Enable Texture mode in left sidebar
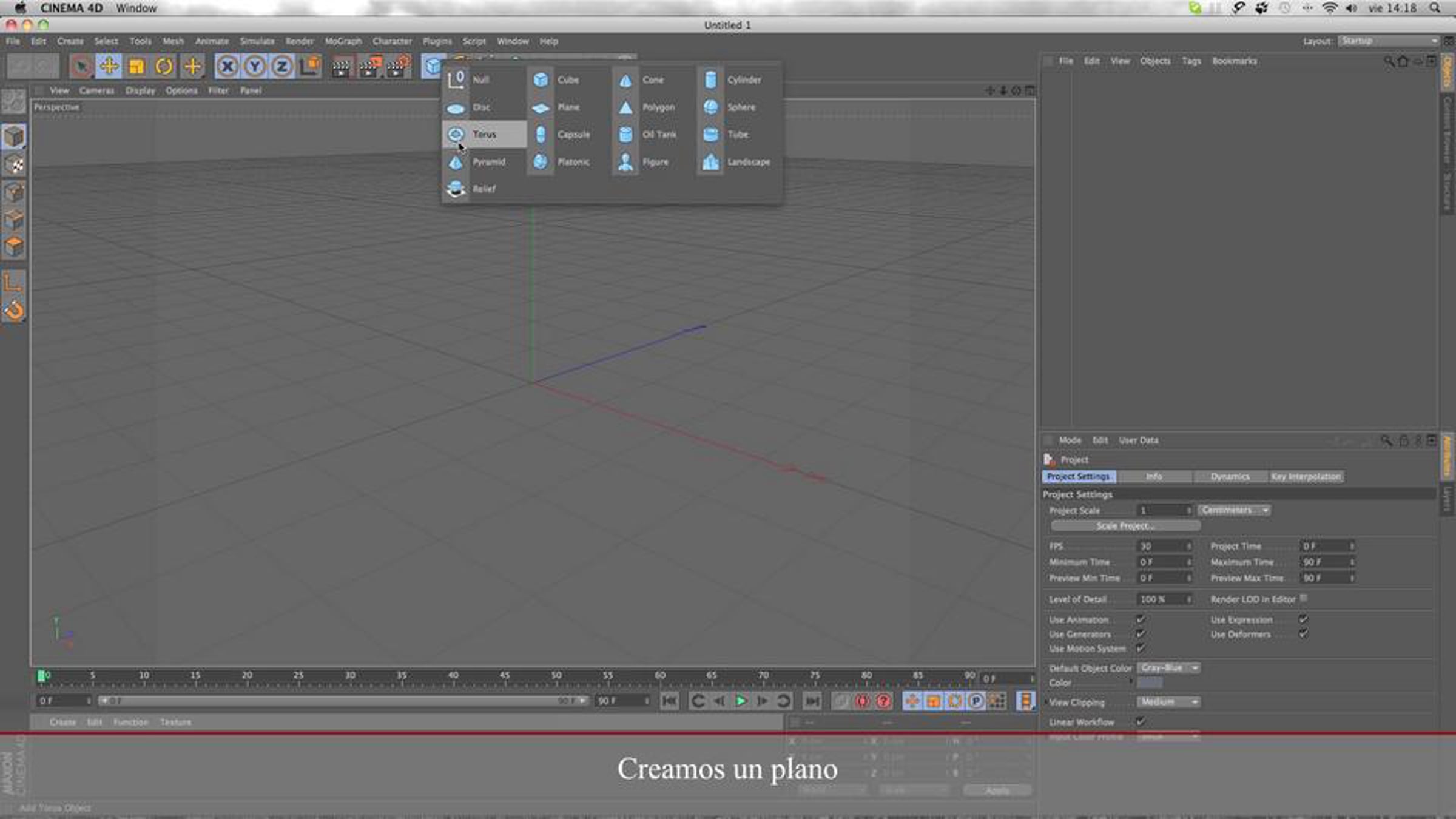Screen dimensions: 1456x819 (x=13, y=164)
